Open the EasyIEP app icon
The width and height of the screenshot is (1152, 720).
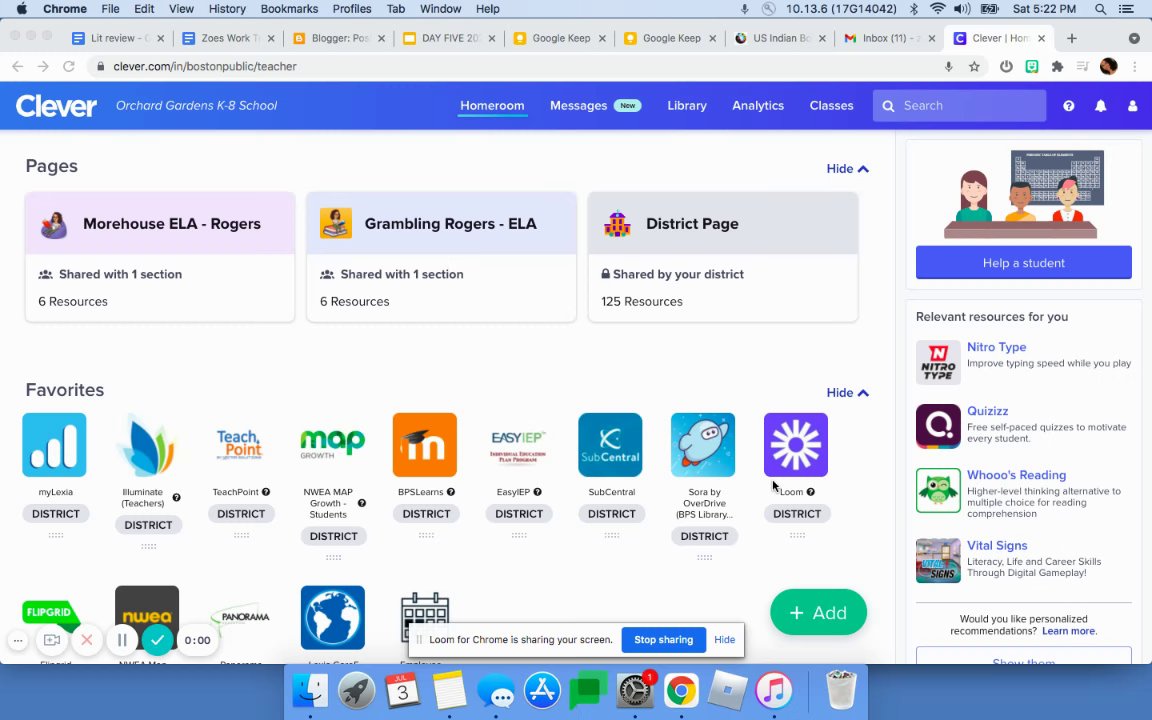coord(518,444)
